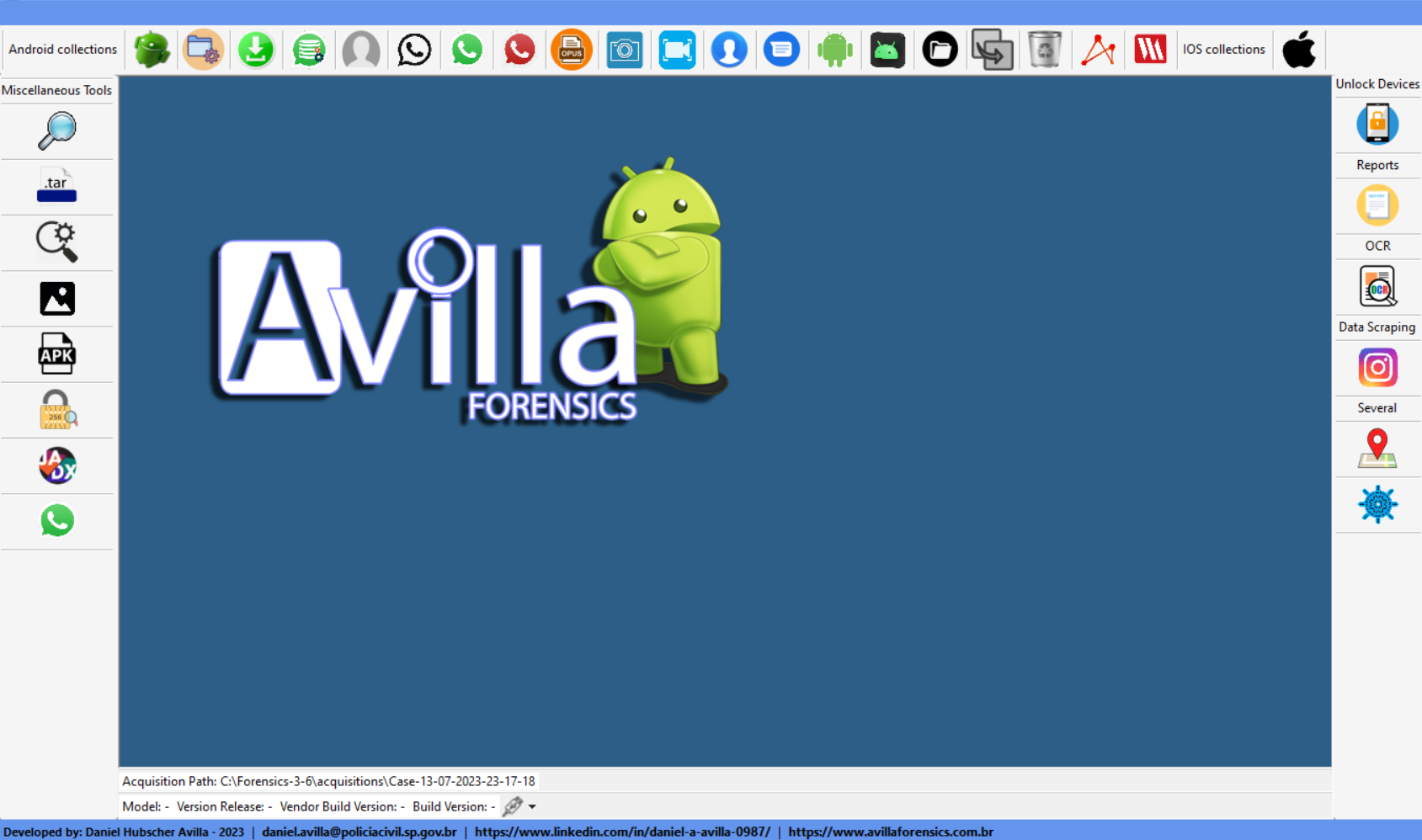This screenshot has width=1422, height=840.
Task: Open the JADX decompiler icon
Action: pos(57,465)
